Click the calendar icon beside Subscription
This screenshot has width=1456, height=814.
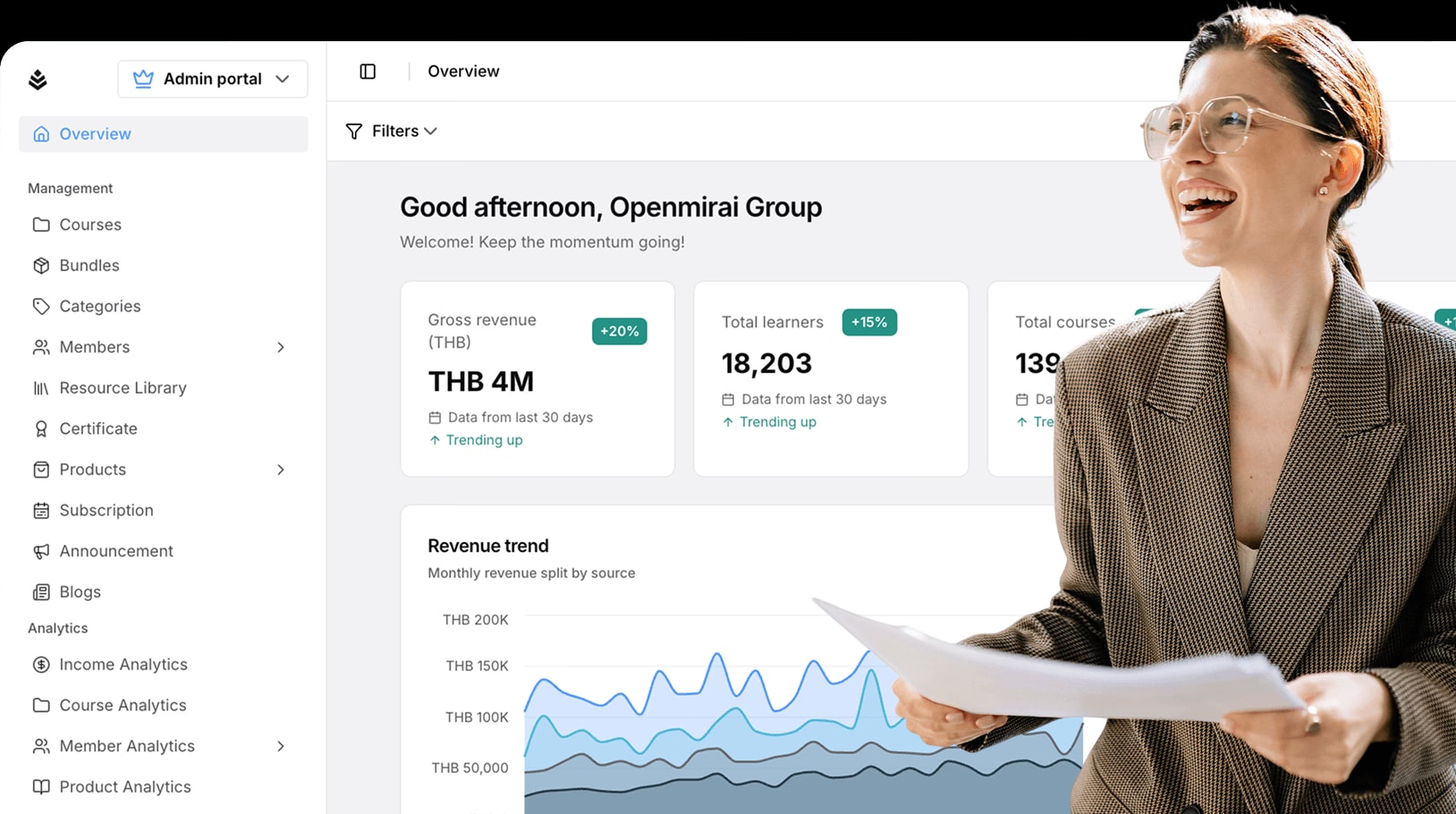click(x=41, y=511)
